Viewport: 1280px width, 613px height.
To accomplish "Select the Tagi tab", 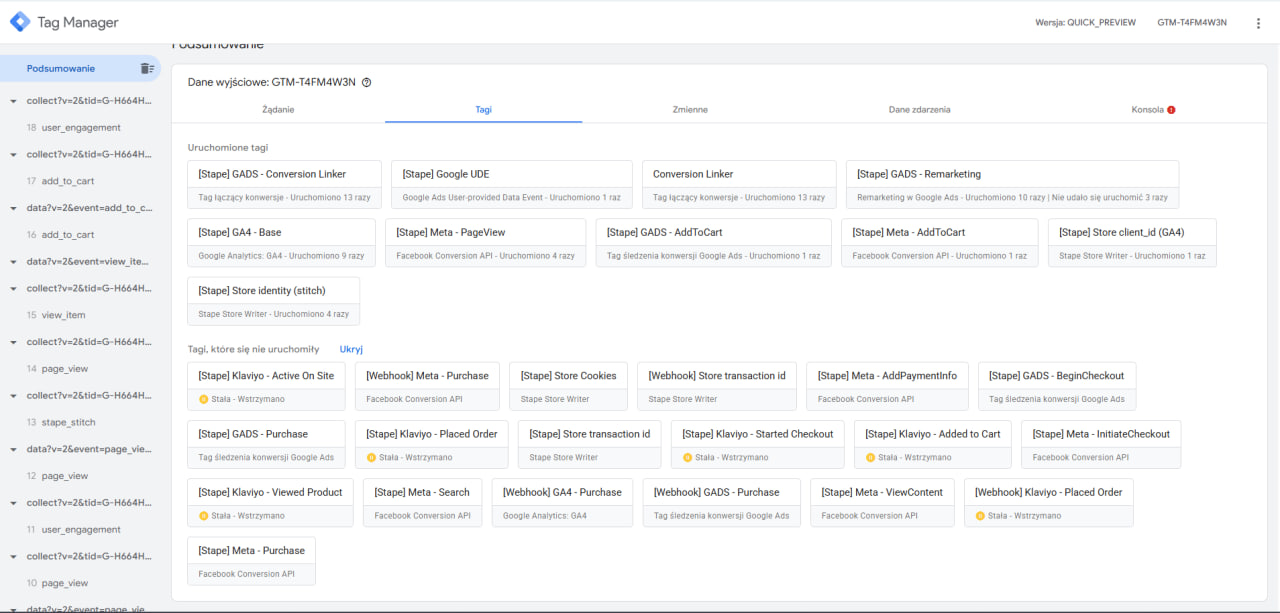I will coord(484,109).
